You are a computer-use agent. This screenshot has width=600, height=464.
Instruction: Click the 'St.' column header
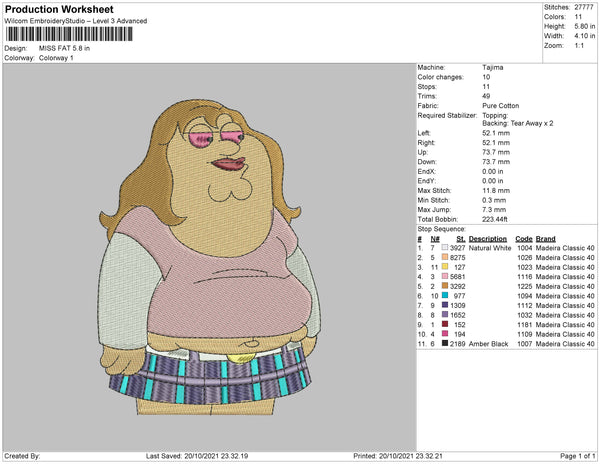tap(461, 239)
